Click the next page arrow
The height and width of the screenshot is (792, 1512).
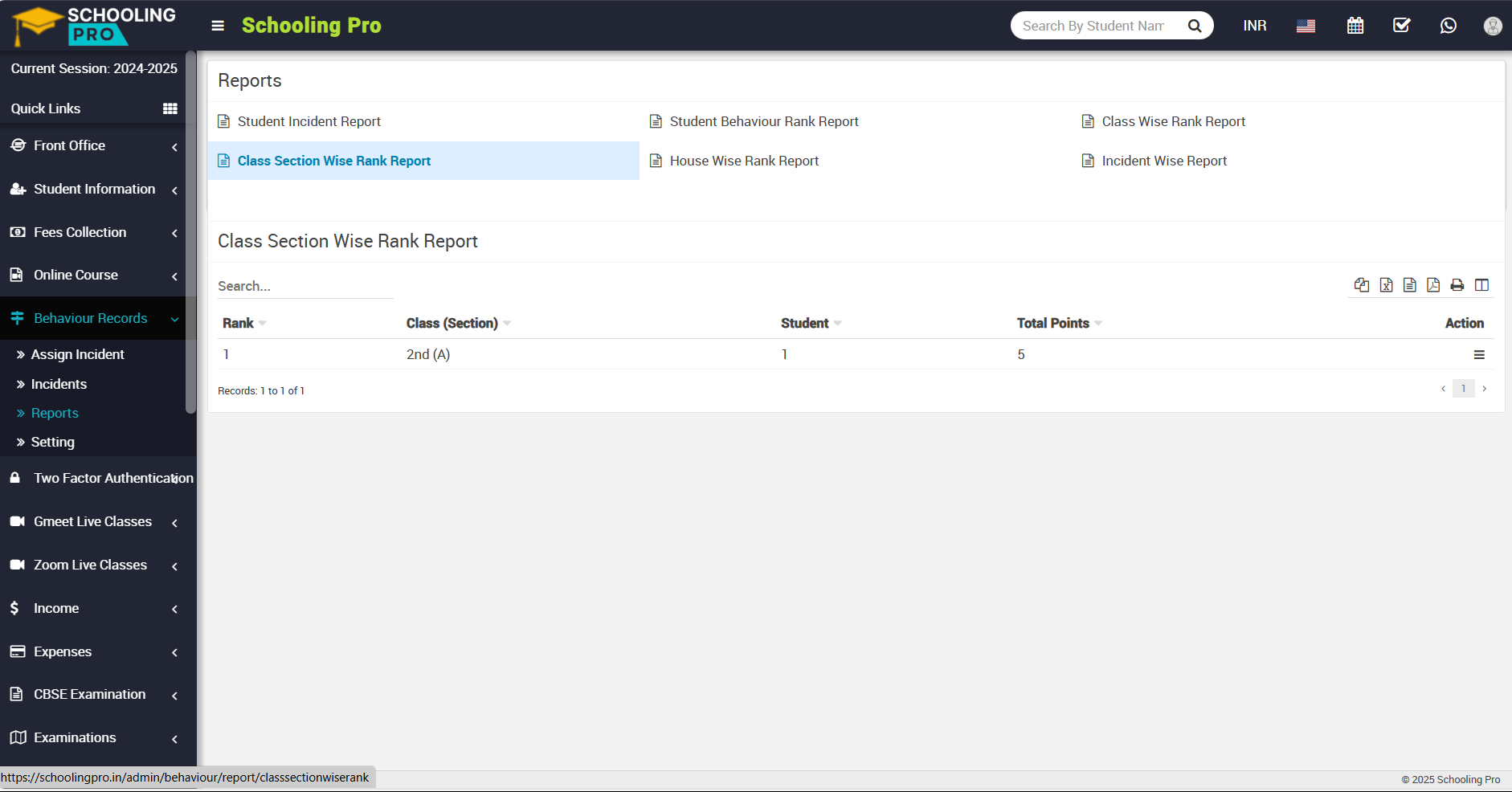click(x=1485, y=389)
